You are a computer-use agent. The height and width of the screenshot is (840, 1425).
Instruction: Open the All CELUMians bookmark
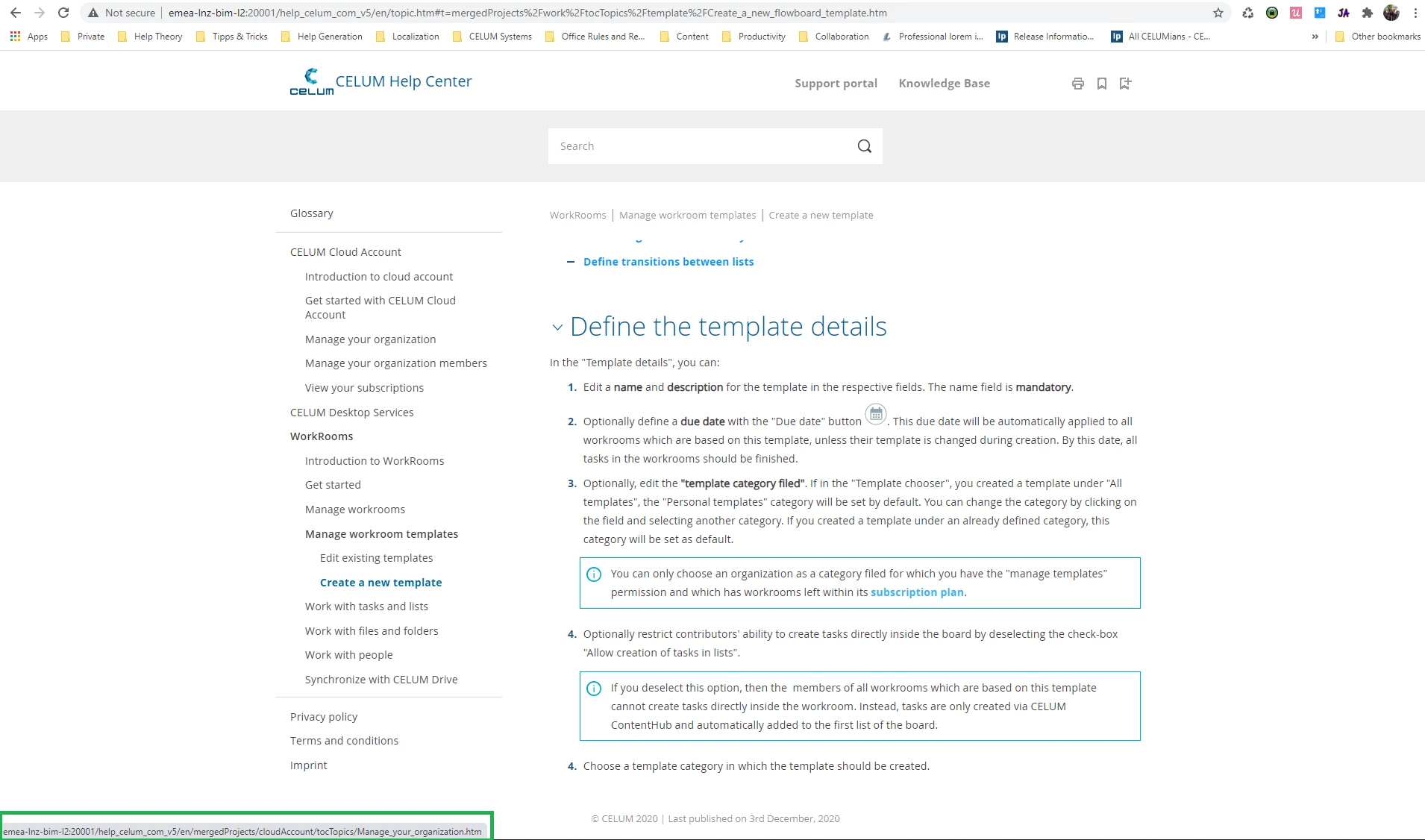[1160, 37]
